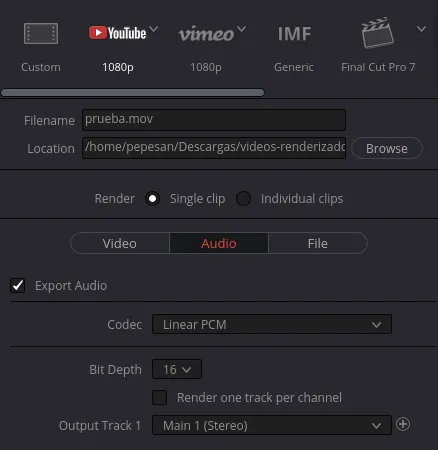Add another output track with plus icon
The height and width of the screenshot is (450, 438).
[403, 424]
